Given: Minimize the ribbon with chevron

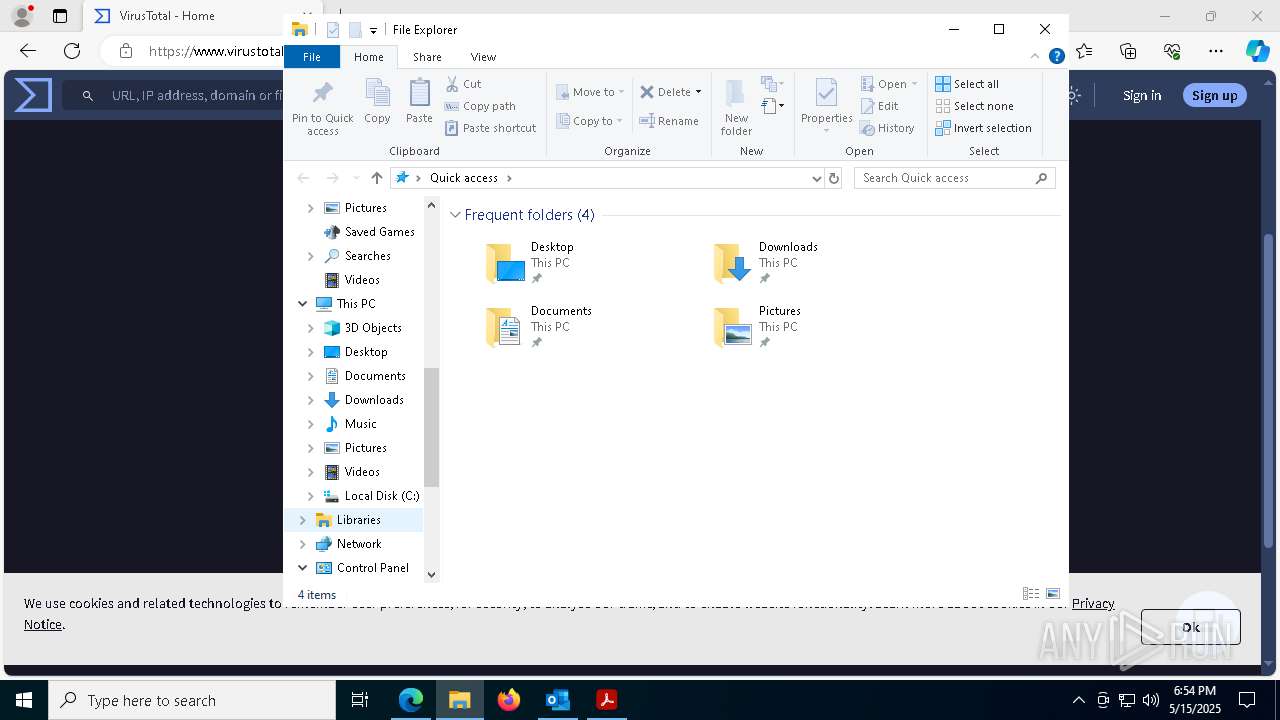Looking at the screenshot, I should point(1036,57).
